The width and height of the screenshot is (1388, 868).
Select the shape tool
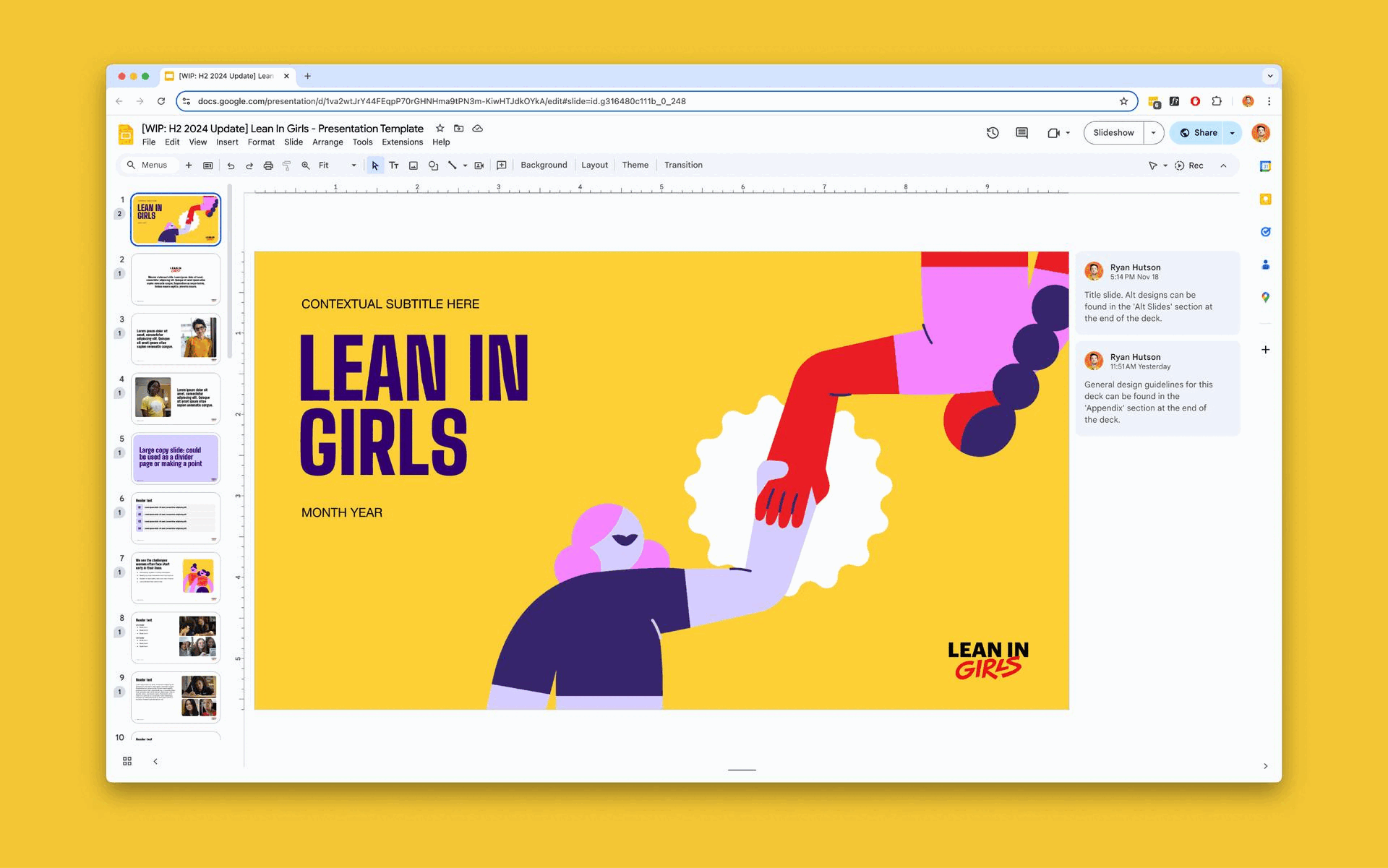pyautogui.click(x=433, y=166)
